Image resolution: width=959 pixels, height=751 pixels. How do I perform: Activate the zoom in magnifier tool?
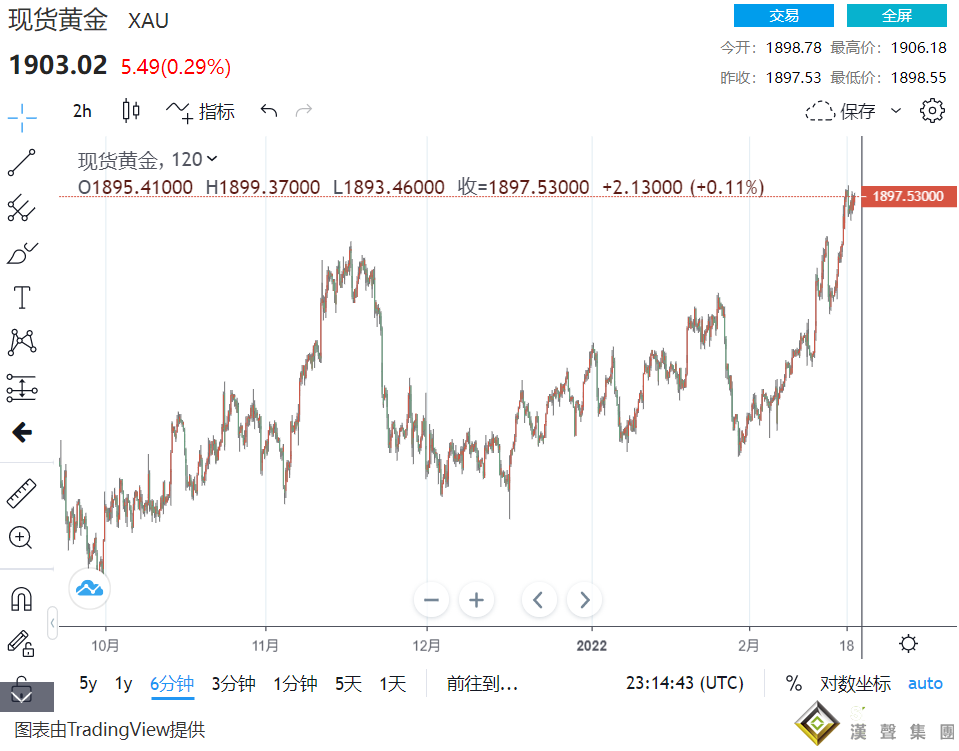[x=22, y=538]
